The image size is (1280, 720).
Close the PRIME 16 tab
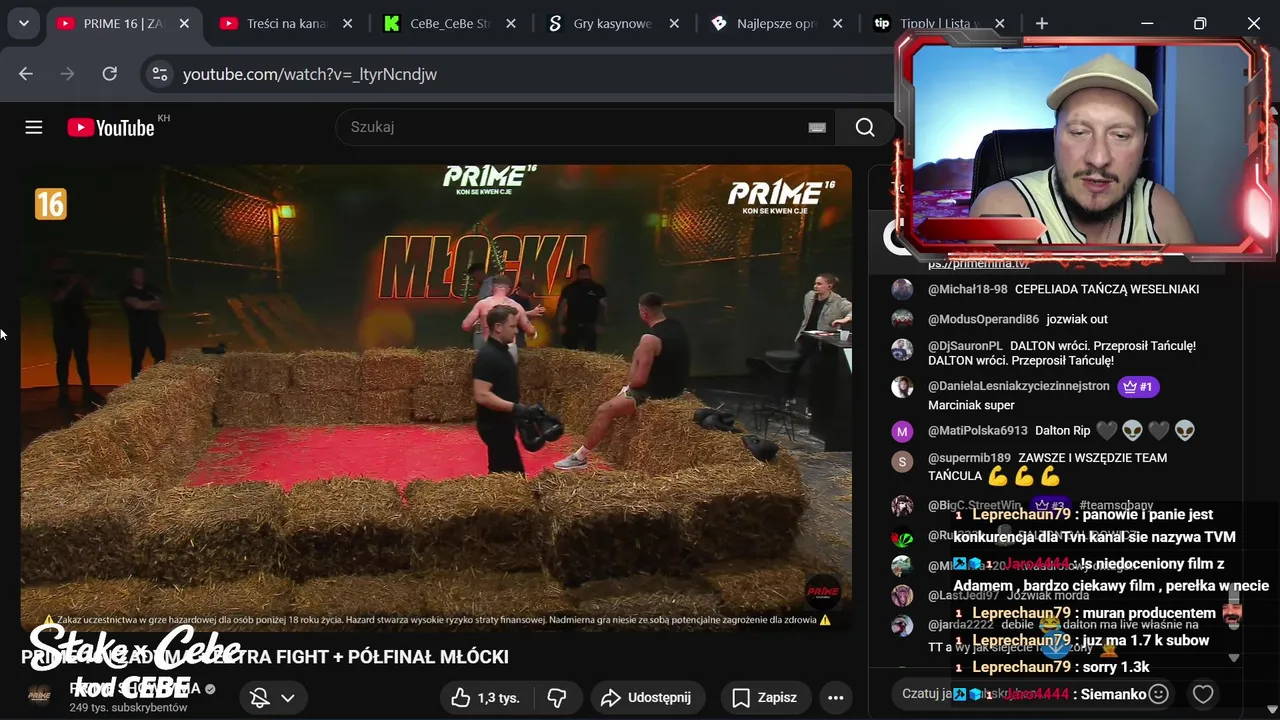pos(184,23)
